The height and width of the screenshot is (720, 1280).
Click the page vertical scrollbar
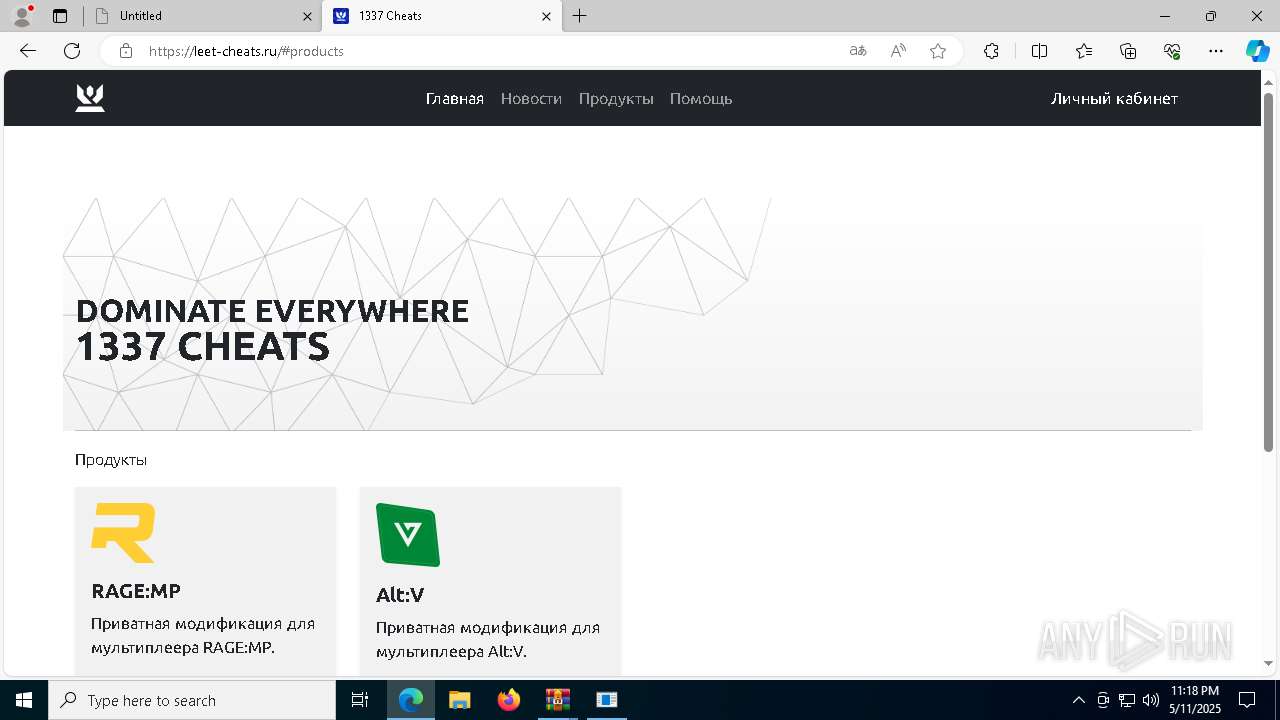tap(1268, 272)
